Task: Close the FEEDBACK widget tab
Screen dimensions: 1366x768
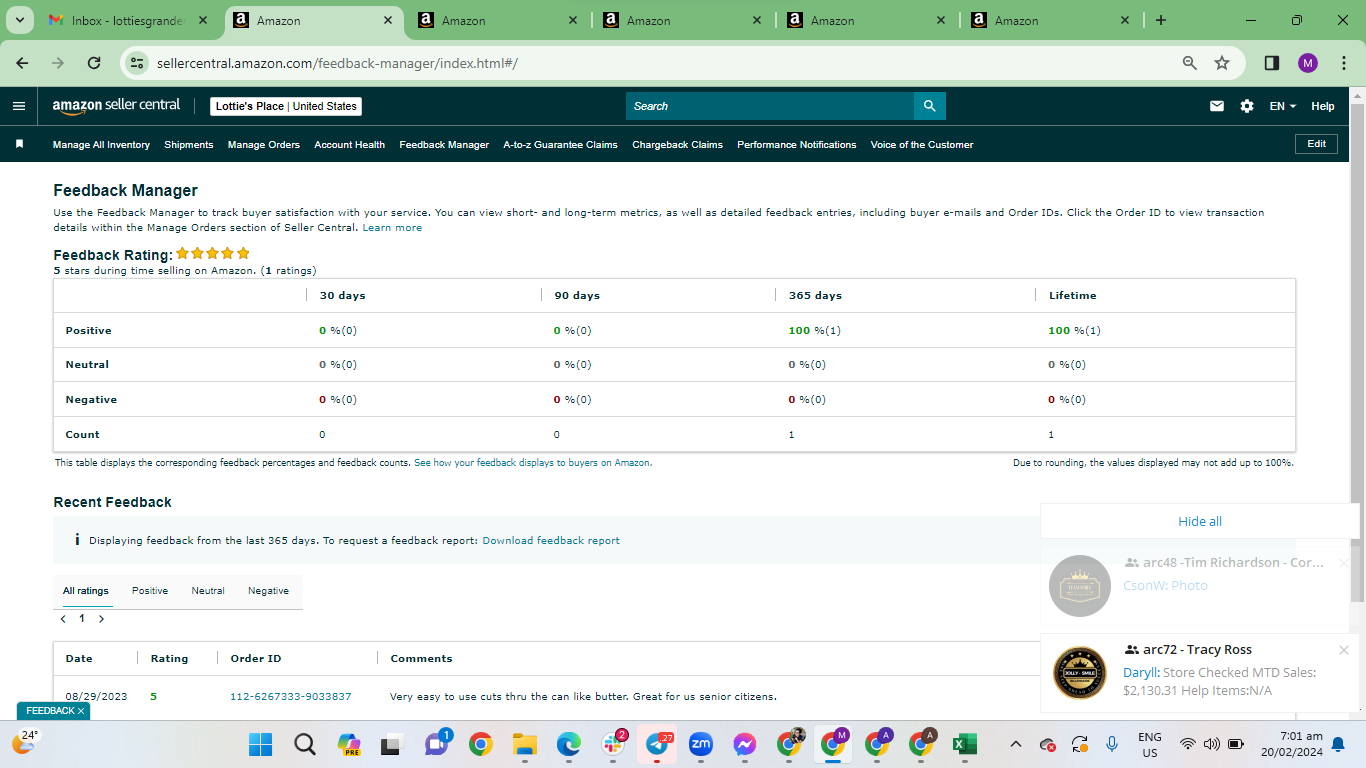Action: coord(81,711)
